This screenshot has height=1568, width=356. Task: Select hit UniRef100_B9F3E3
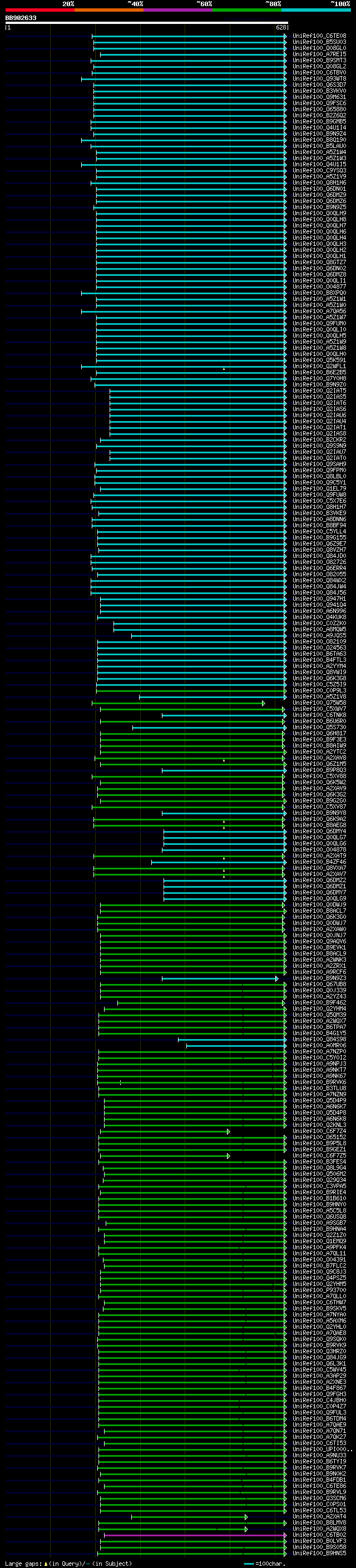(319, 740)
